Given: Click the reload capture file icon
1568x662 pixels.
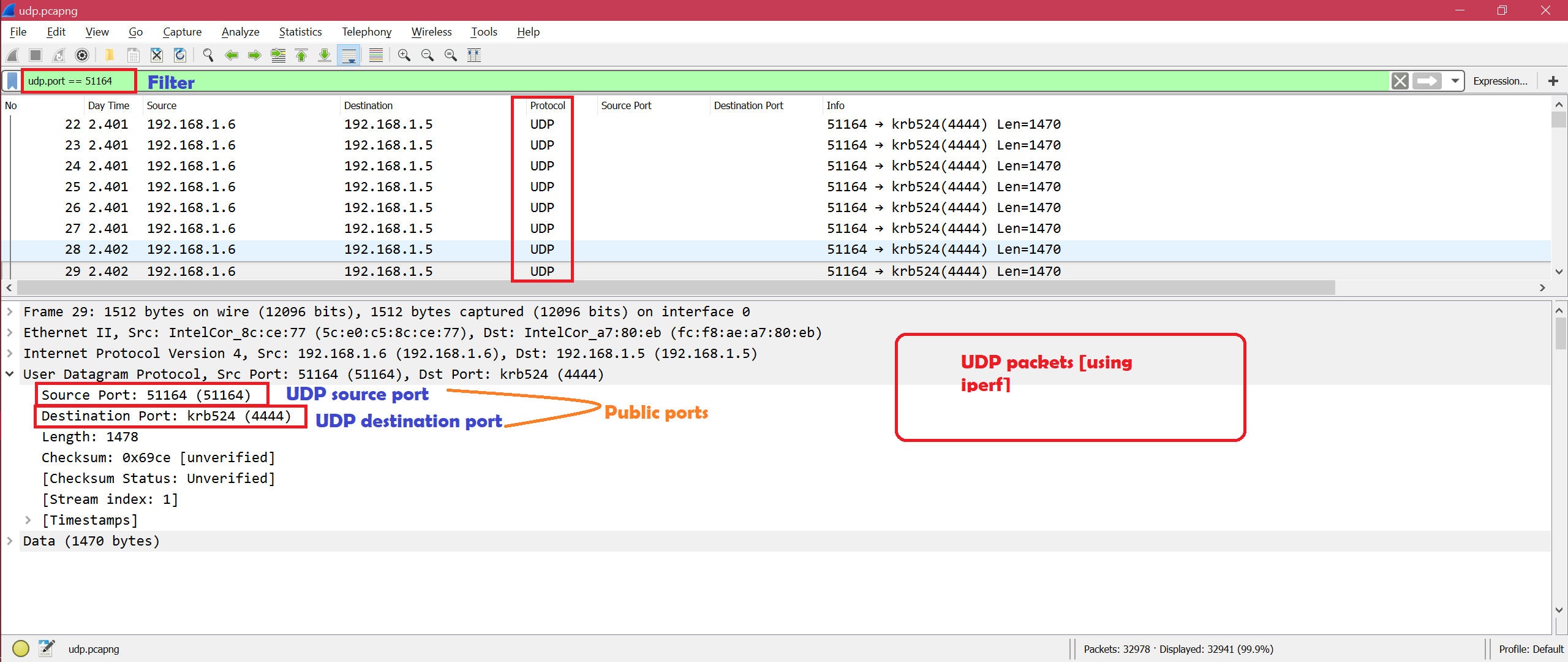Looking at the screenshot, I should (x=180, y=55).
